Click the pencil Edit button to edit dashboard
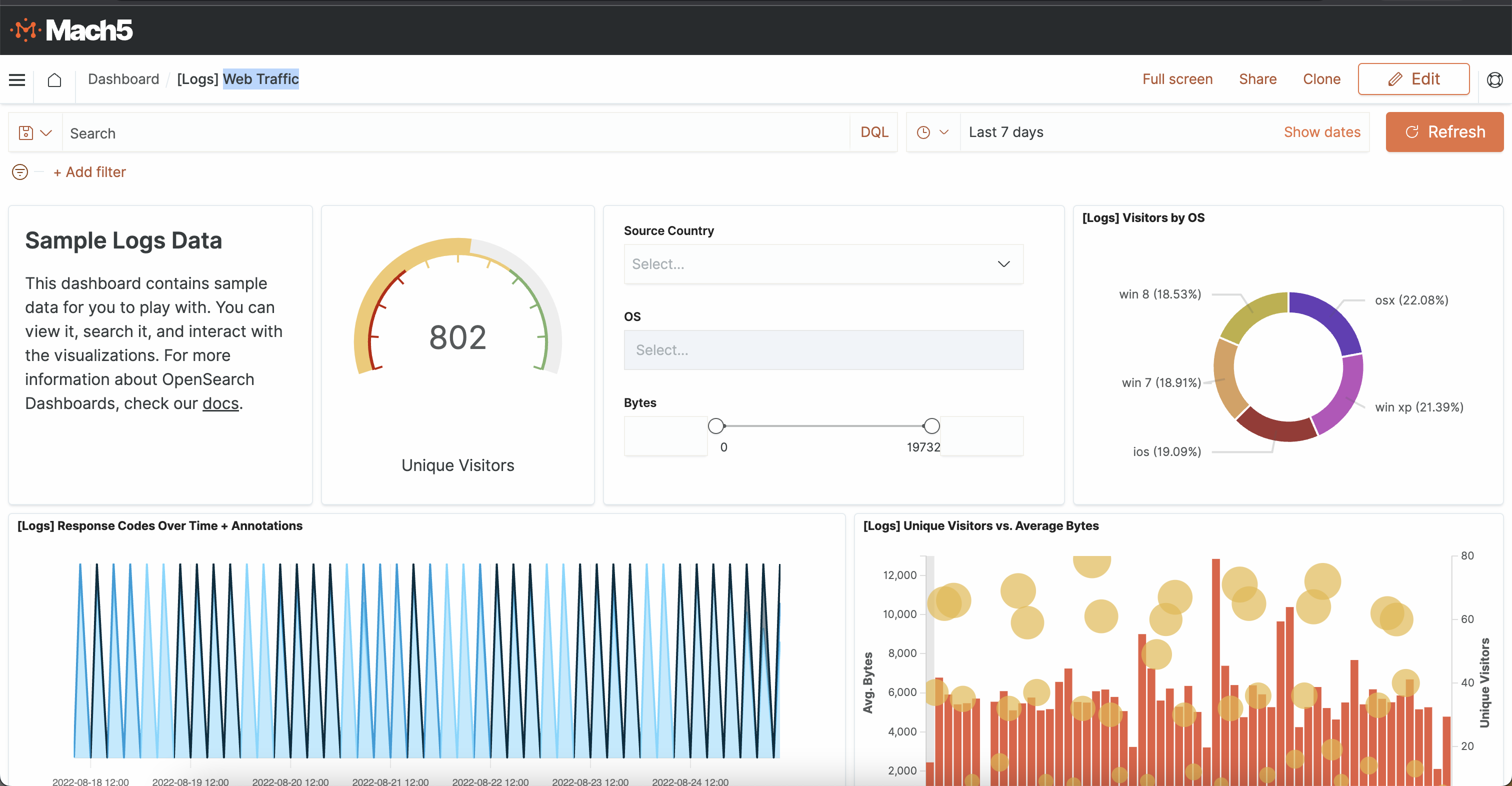Image resolution: width=1512 pixels, height=786 pixels. click(x=1414, y=78)
